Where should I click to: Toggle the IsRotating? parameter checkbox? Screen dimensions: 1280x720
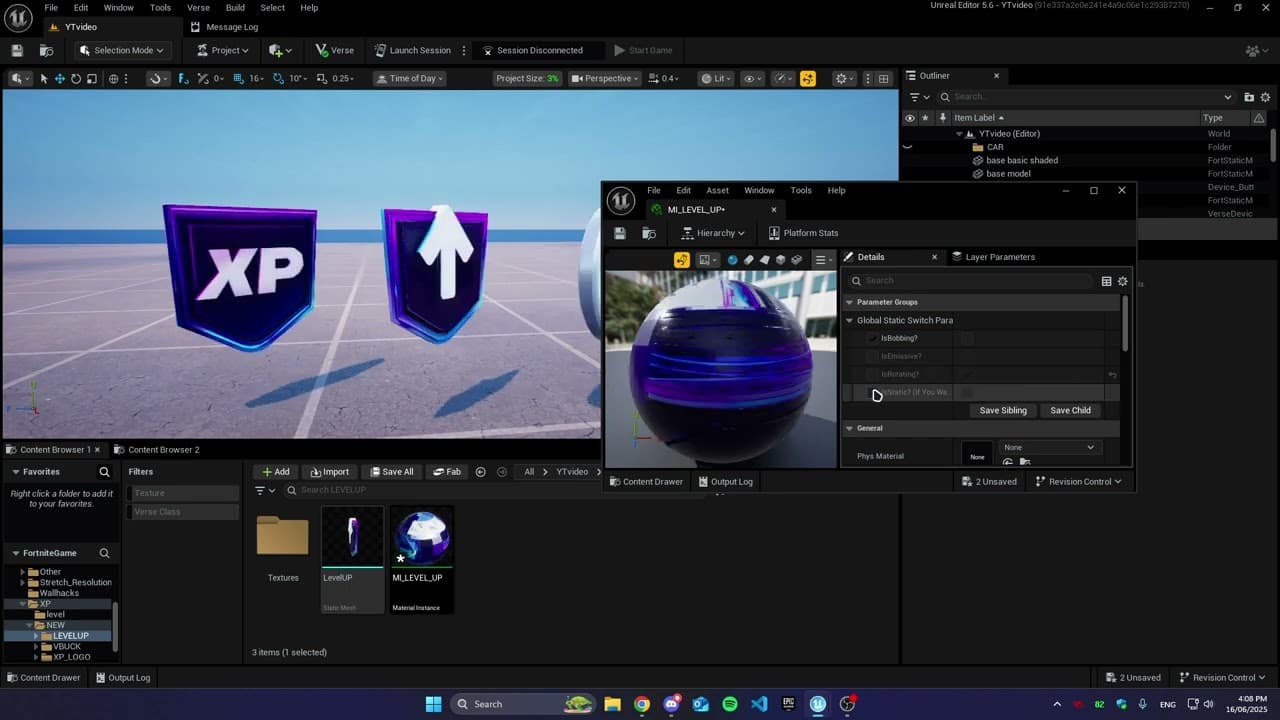(x=872, y=374)
